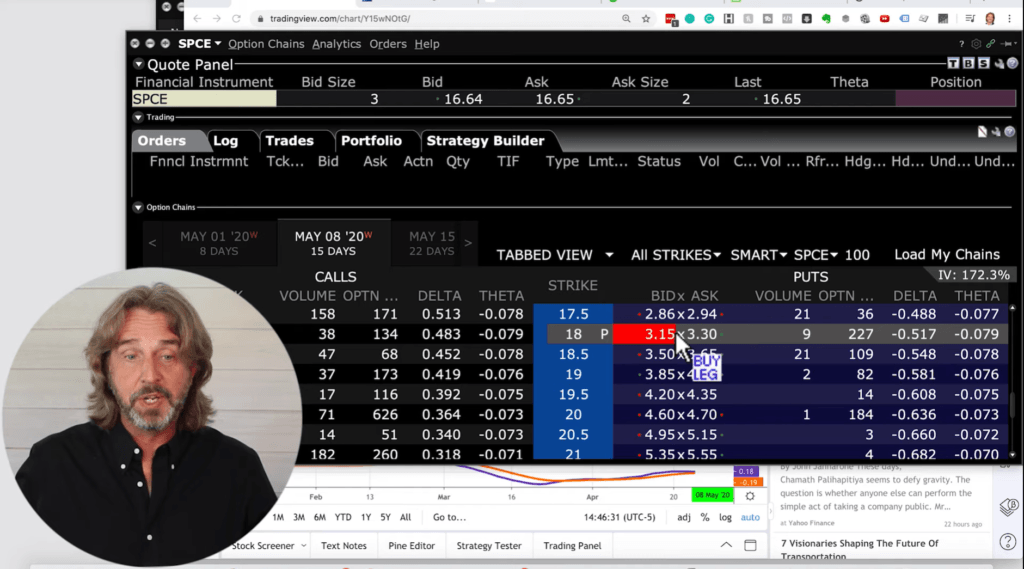Open the Orders menu

click(x=388, y=44)
